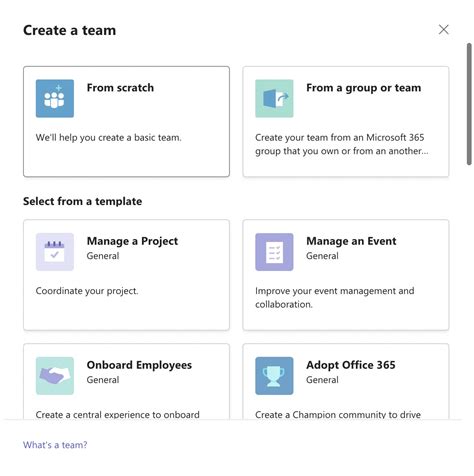Click the Onboard Employees handshake icon
The width and height of the screenshot is (474, 476).
[55, 376]
